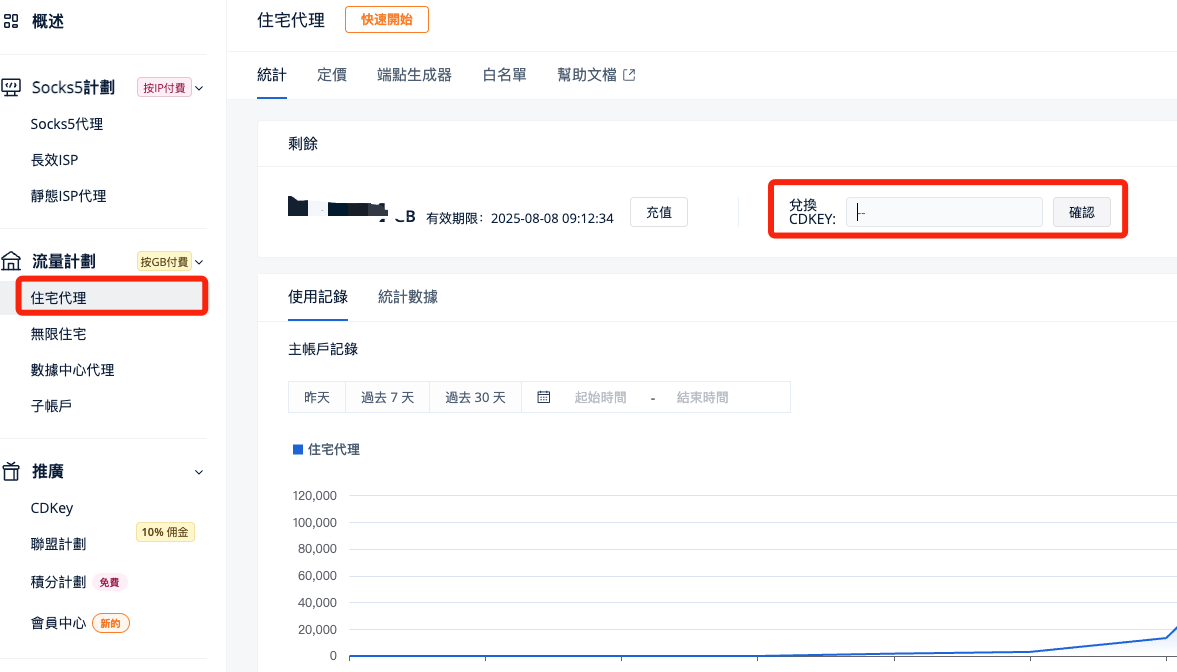This screenshot has height=672, width=1177.
Task: Click the 起始時間 date field
Action: [600, 397]
